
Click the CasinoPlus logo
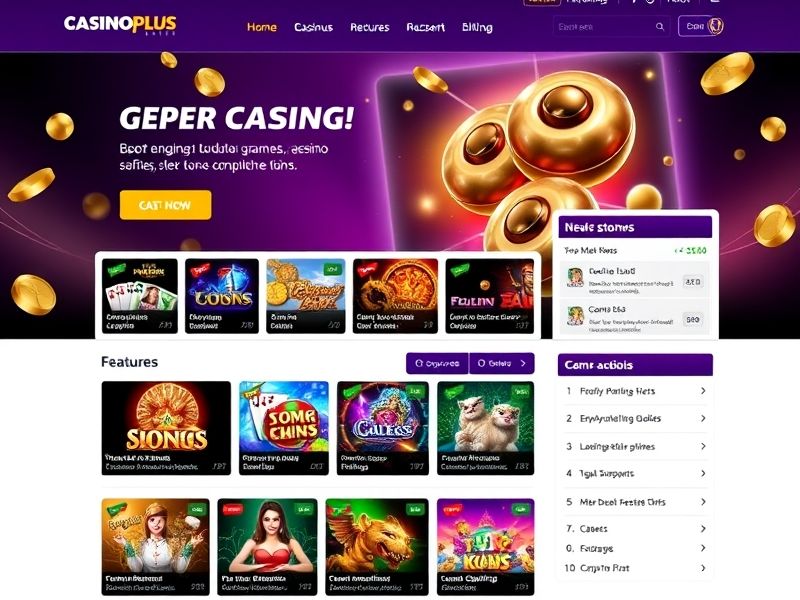point(120,24)
